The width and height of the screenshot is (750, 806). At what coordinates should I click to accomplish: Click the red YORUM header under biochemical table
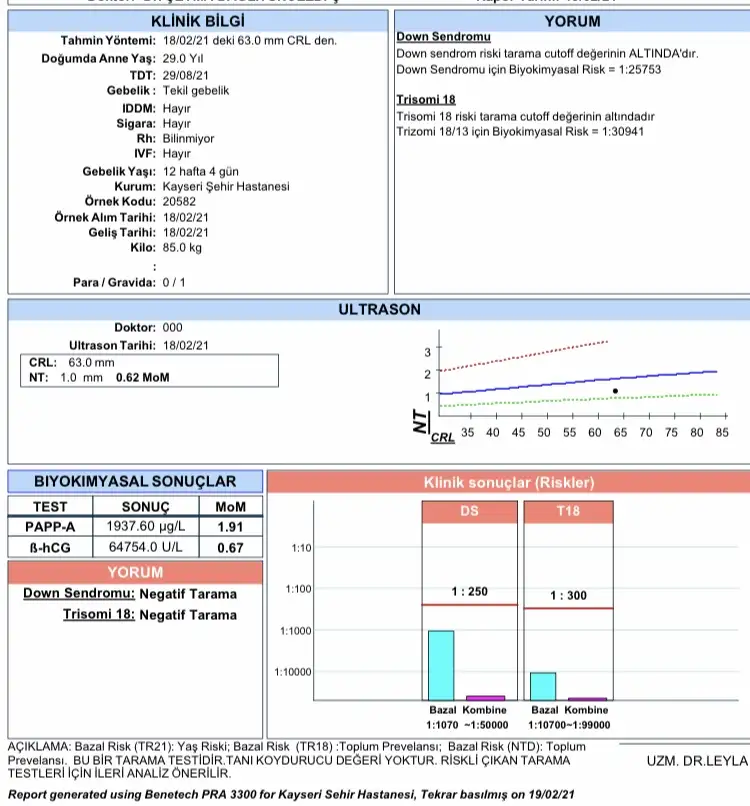135,573
